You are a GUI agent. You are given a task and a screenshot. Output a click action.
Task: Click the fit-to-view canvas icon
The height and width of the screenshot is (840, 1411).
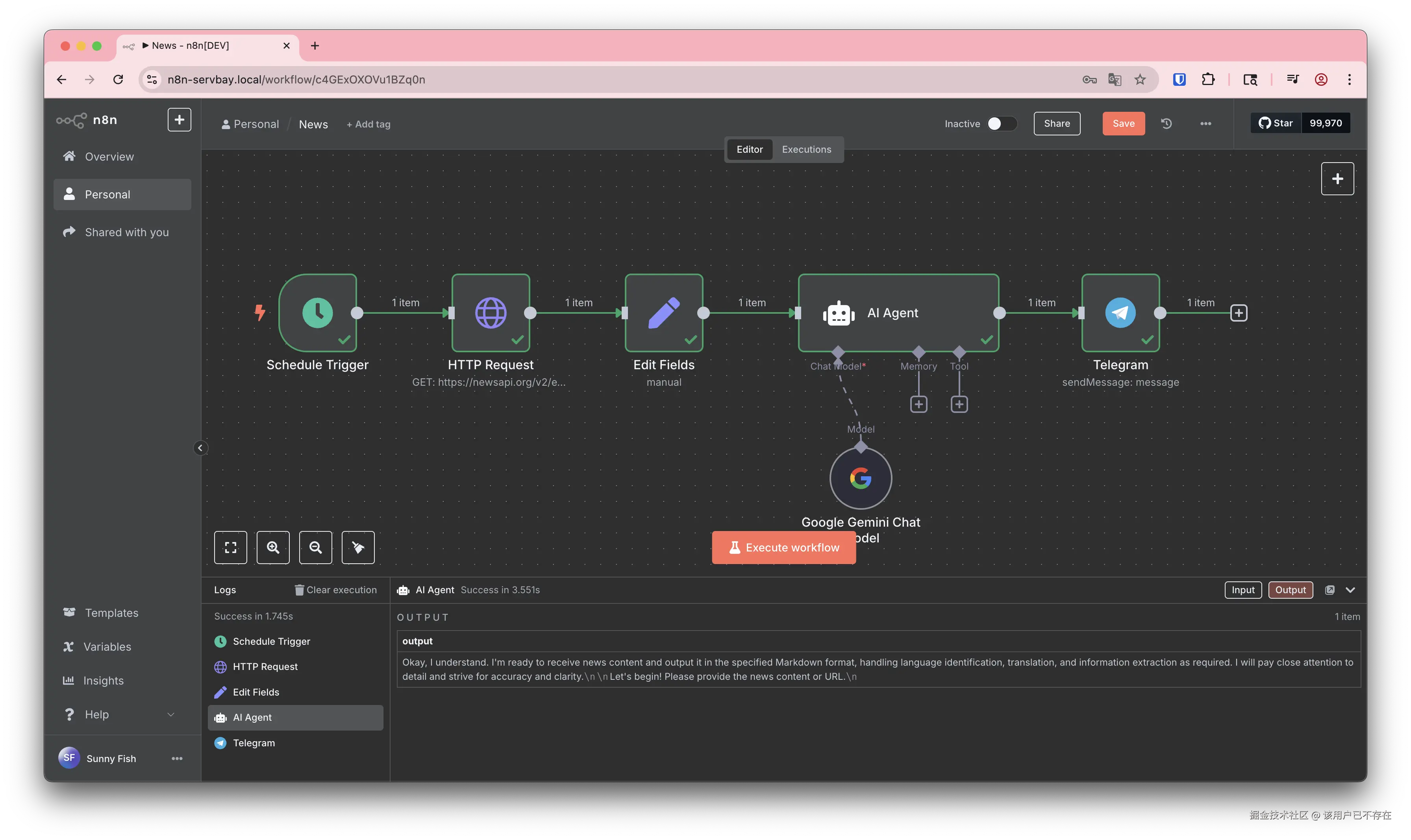[230, 548]
